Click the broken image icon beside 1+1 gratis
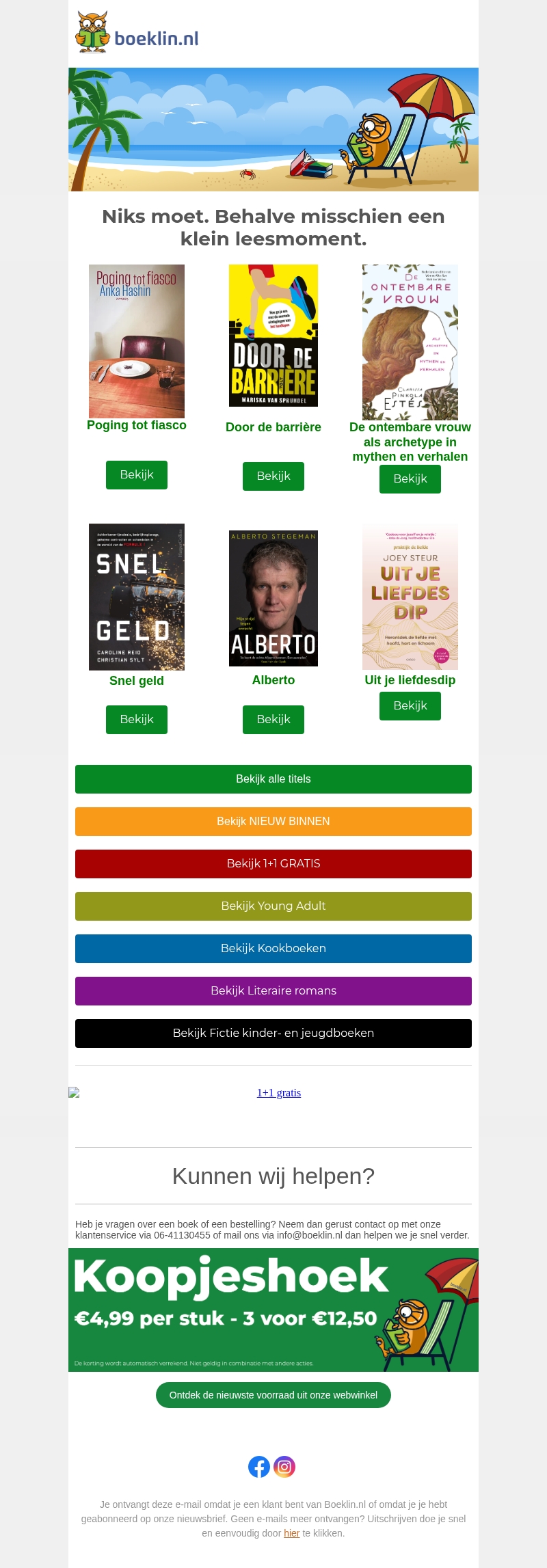This screenshot has width=547, height=1568. coord(74,1092)
